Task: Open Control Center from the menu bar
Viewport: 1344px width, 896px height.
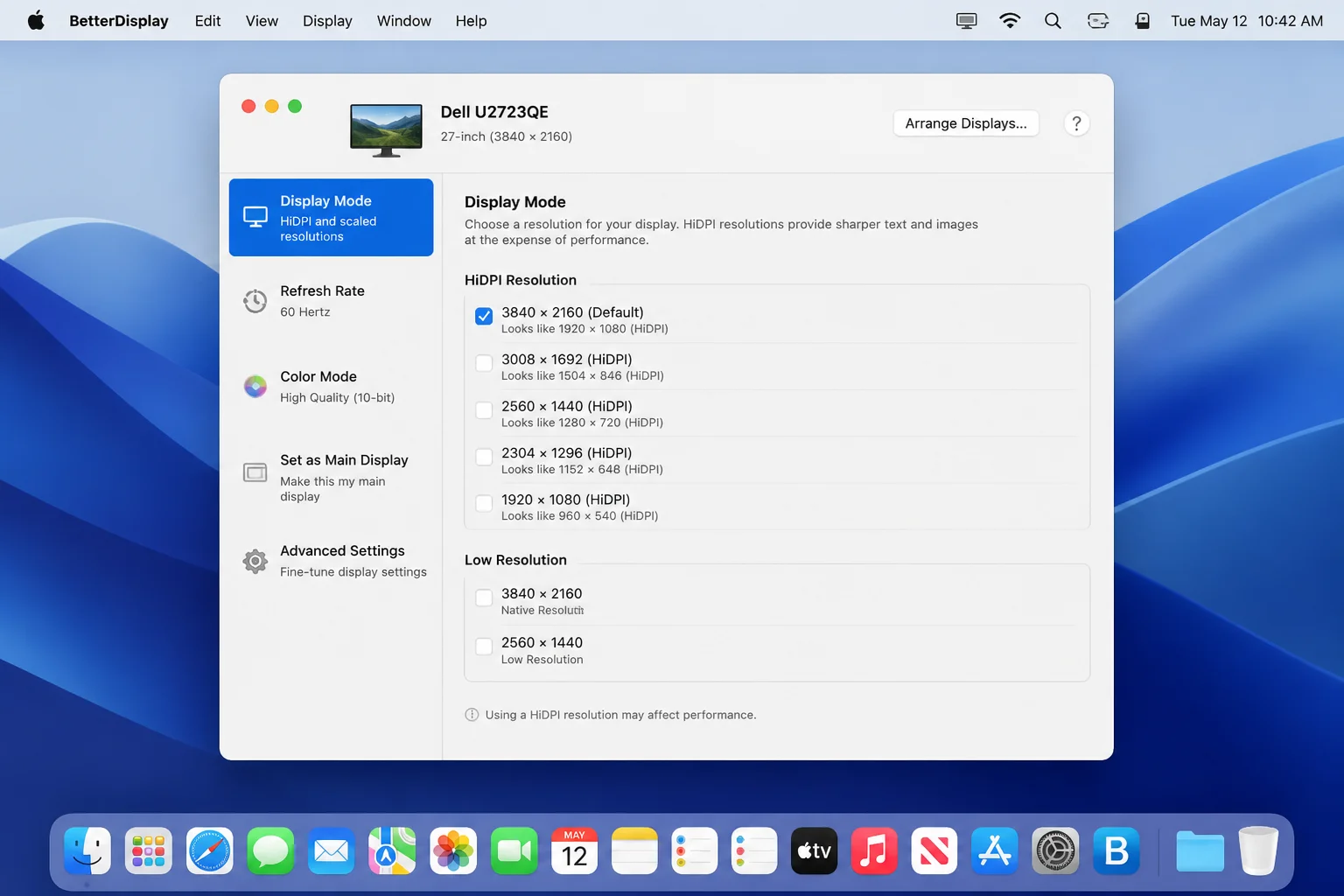Action: point(1098,21)
